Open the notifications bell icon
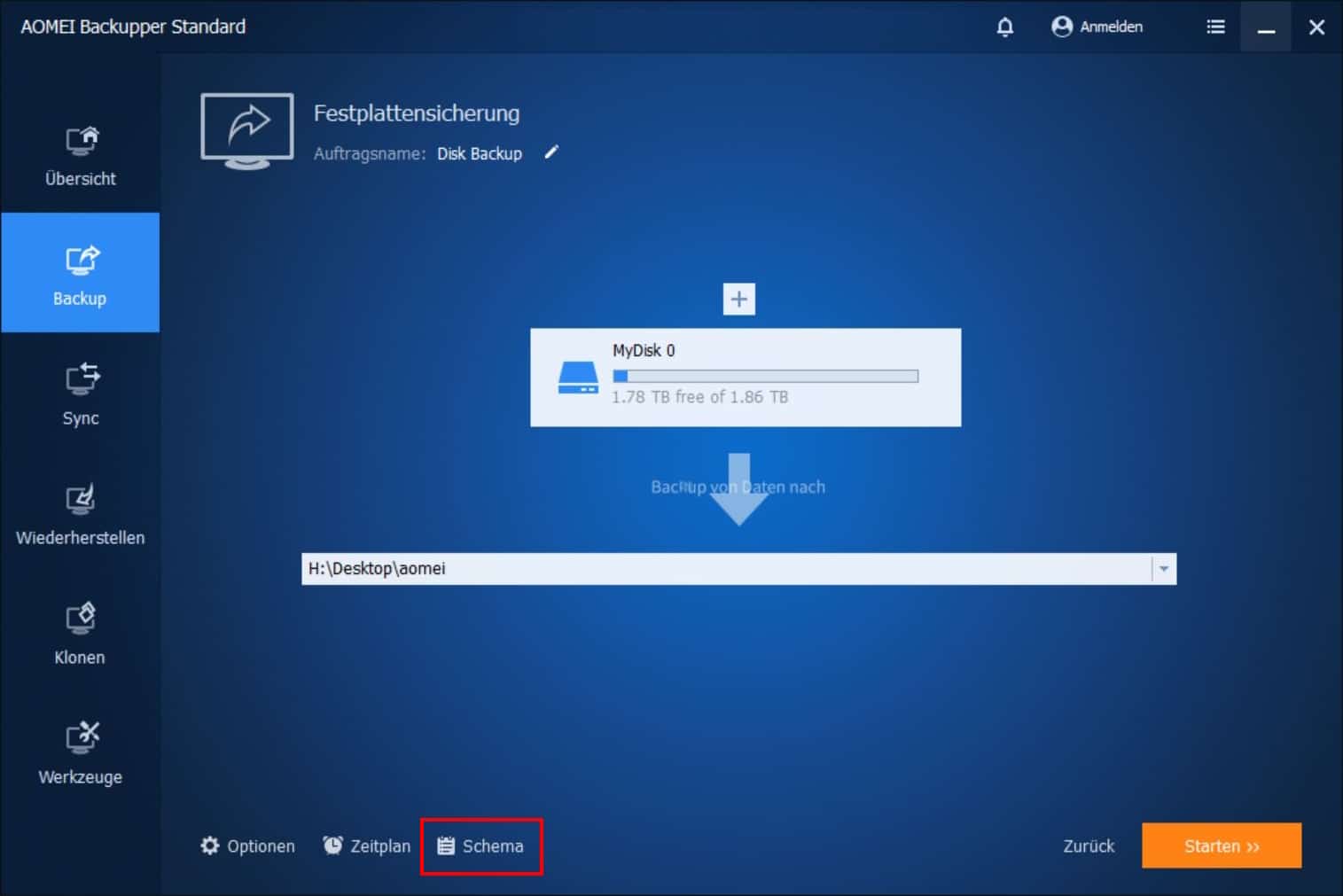 [1004, 27]
